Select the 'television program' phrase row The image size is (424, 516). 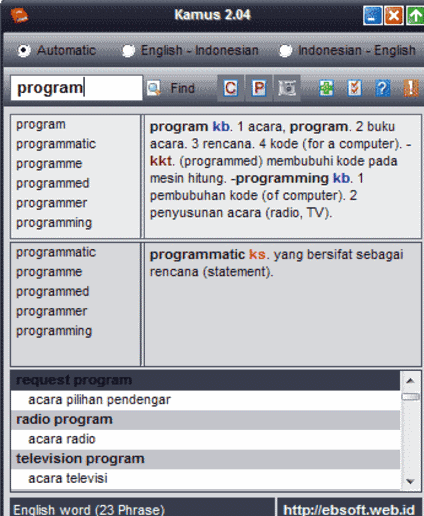click(x=205, y=459)
